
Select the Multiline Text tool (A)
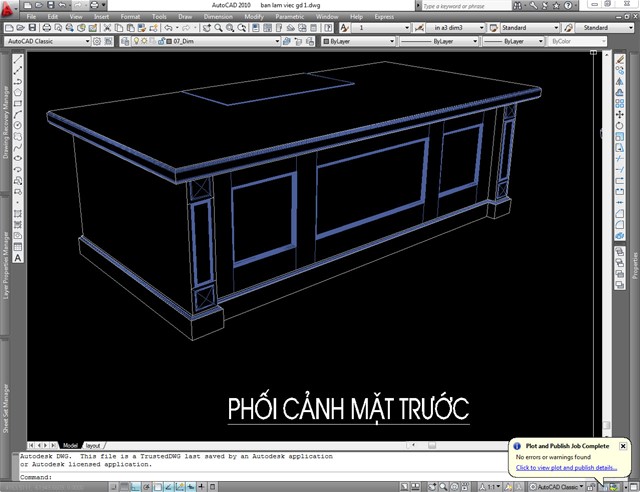click(x=18, y=258)
